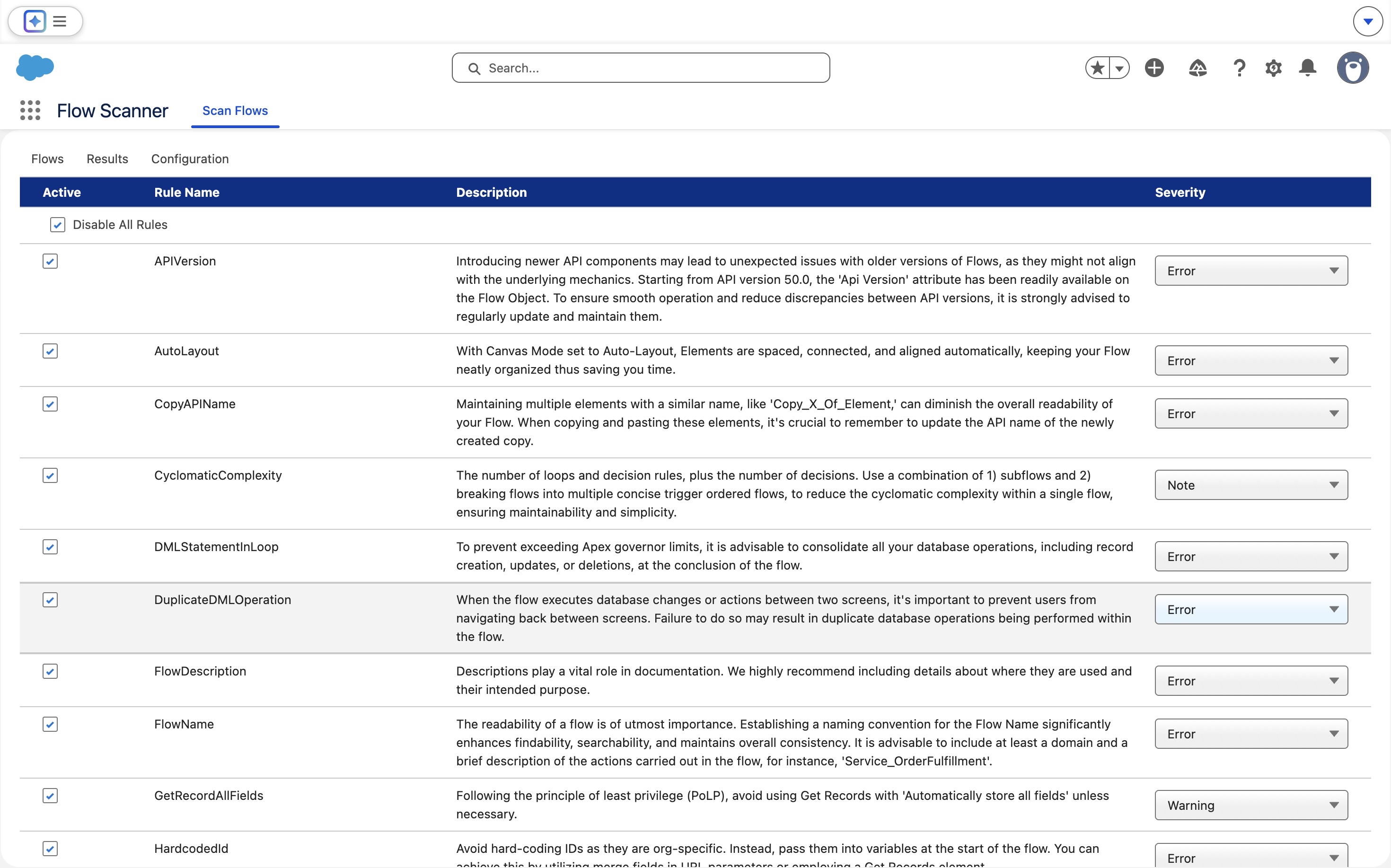This screenshot has height=868, width=1391.
Task: Click the global Search field
Action: click(640, 68)
